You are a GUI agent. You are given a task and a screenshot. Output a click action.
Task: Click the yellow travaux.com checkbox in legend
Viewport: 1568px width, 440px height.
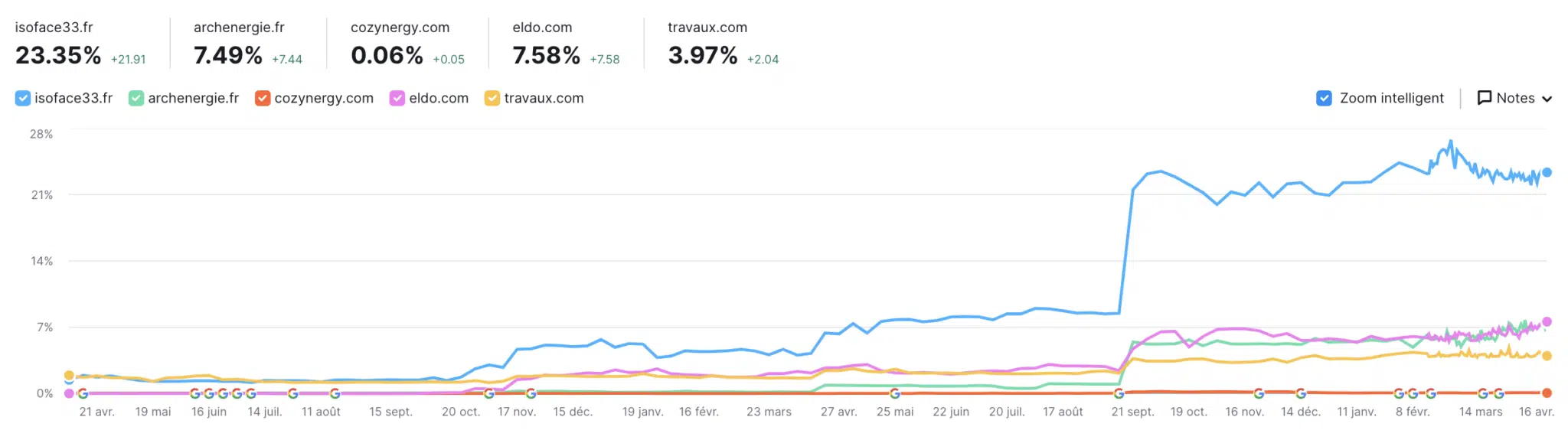pos(492,98)
